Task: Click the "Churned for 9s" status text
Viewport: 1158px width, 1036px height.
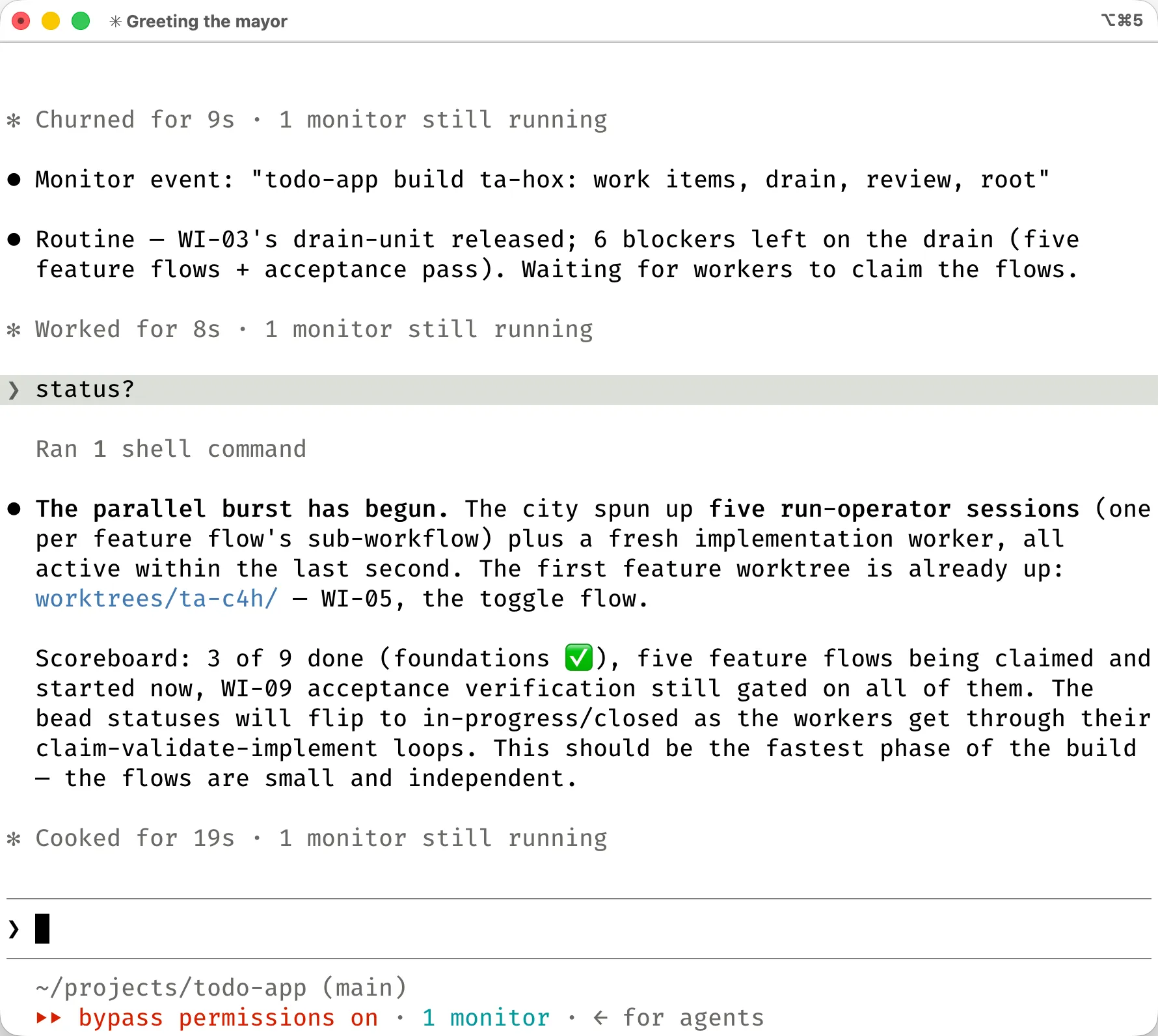Action: click(x=135, y=120)
